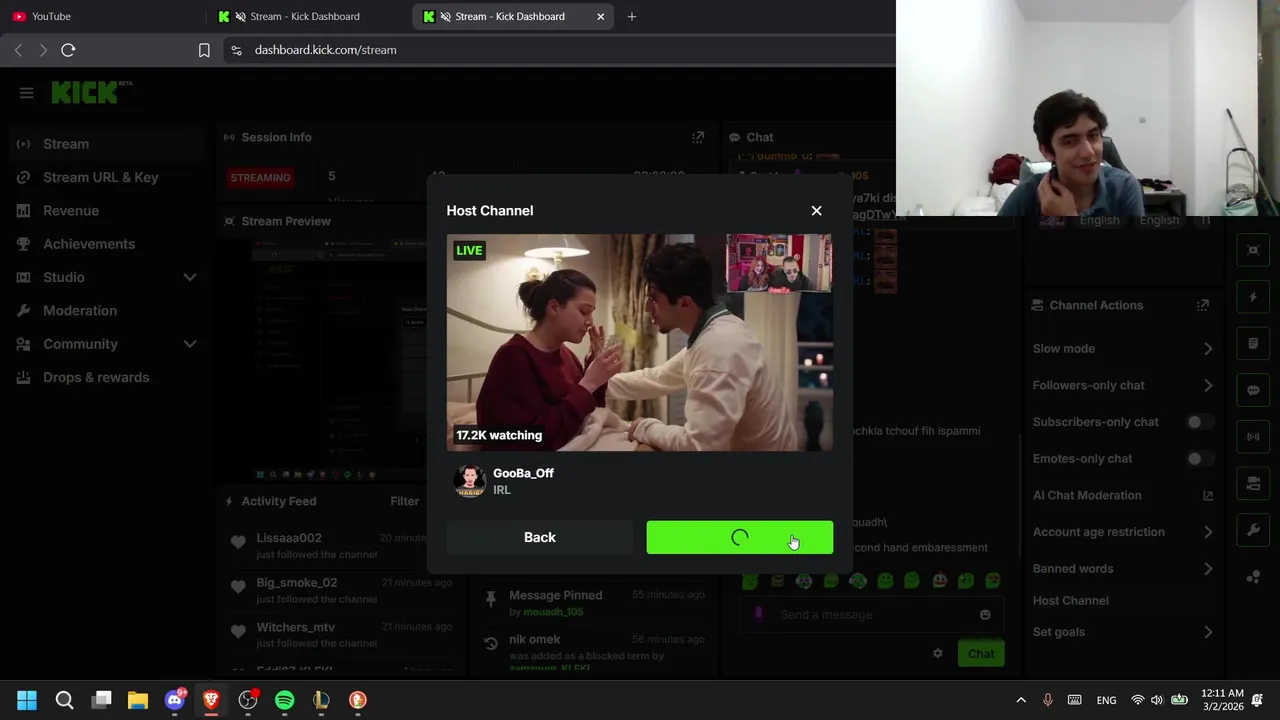Open Stream URL & Key in sidebar
The height and width of the screenshot is (720, 1280).
[x=100, y=177]
